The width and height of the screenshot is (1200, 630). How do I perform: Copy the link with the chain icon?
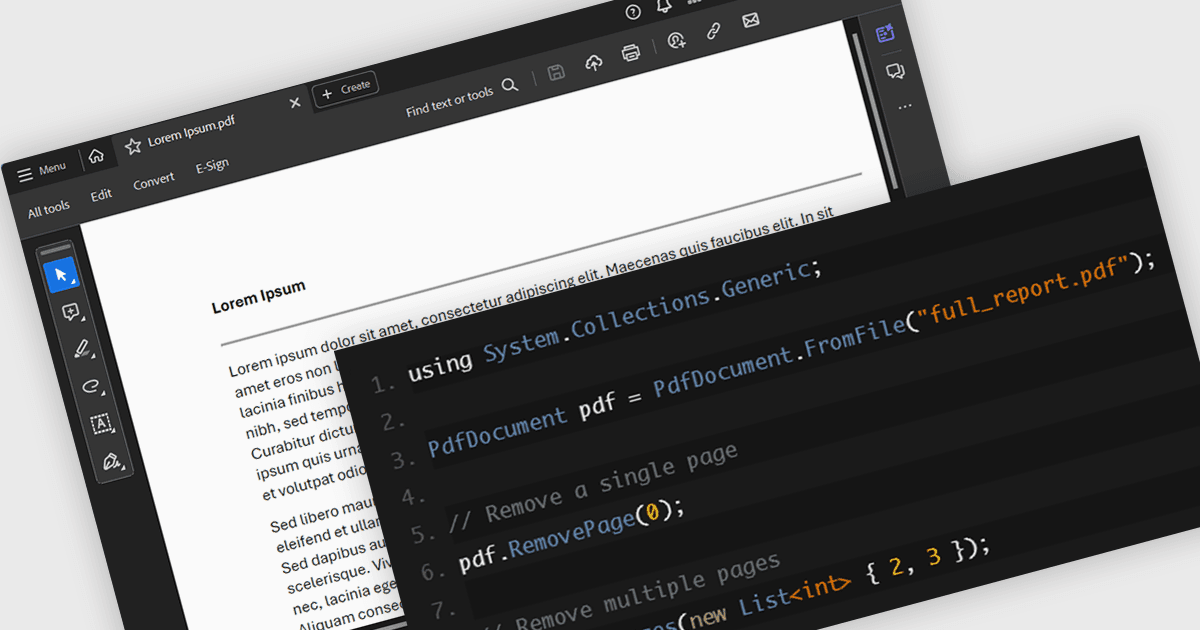coord(714,30)
